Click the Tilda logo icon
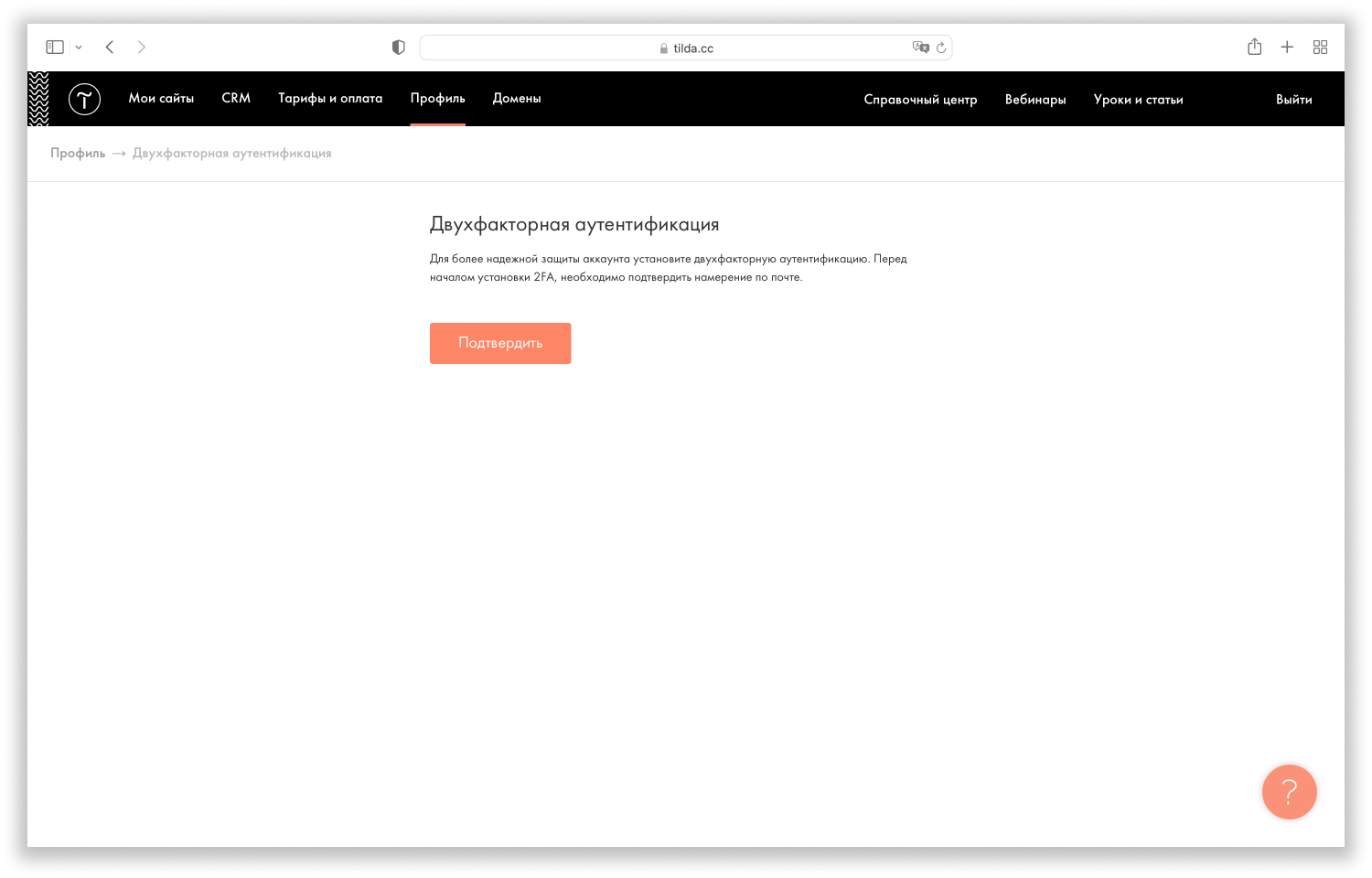Viewport: 1372px width, 878px height. point(84,99)
